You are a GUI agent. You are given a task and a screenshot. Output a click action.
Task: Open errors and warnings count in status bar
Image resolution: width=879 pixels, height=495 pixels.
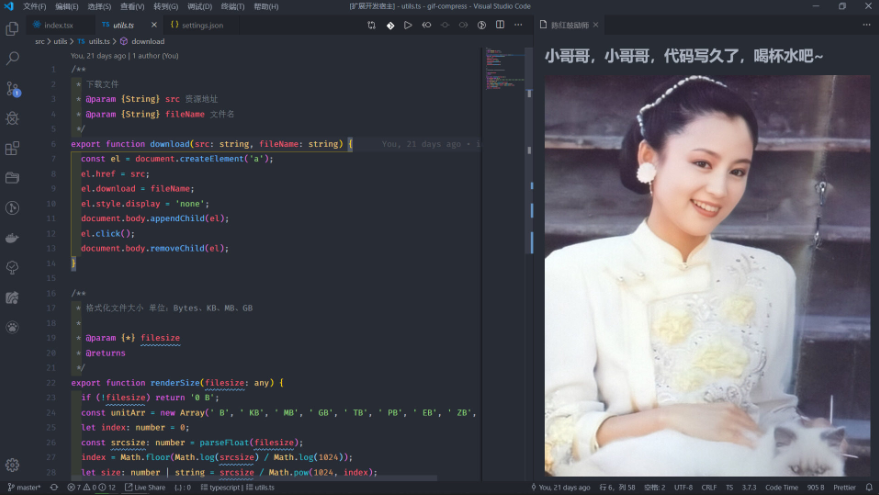[x=91, y=487]
